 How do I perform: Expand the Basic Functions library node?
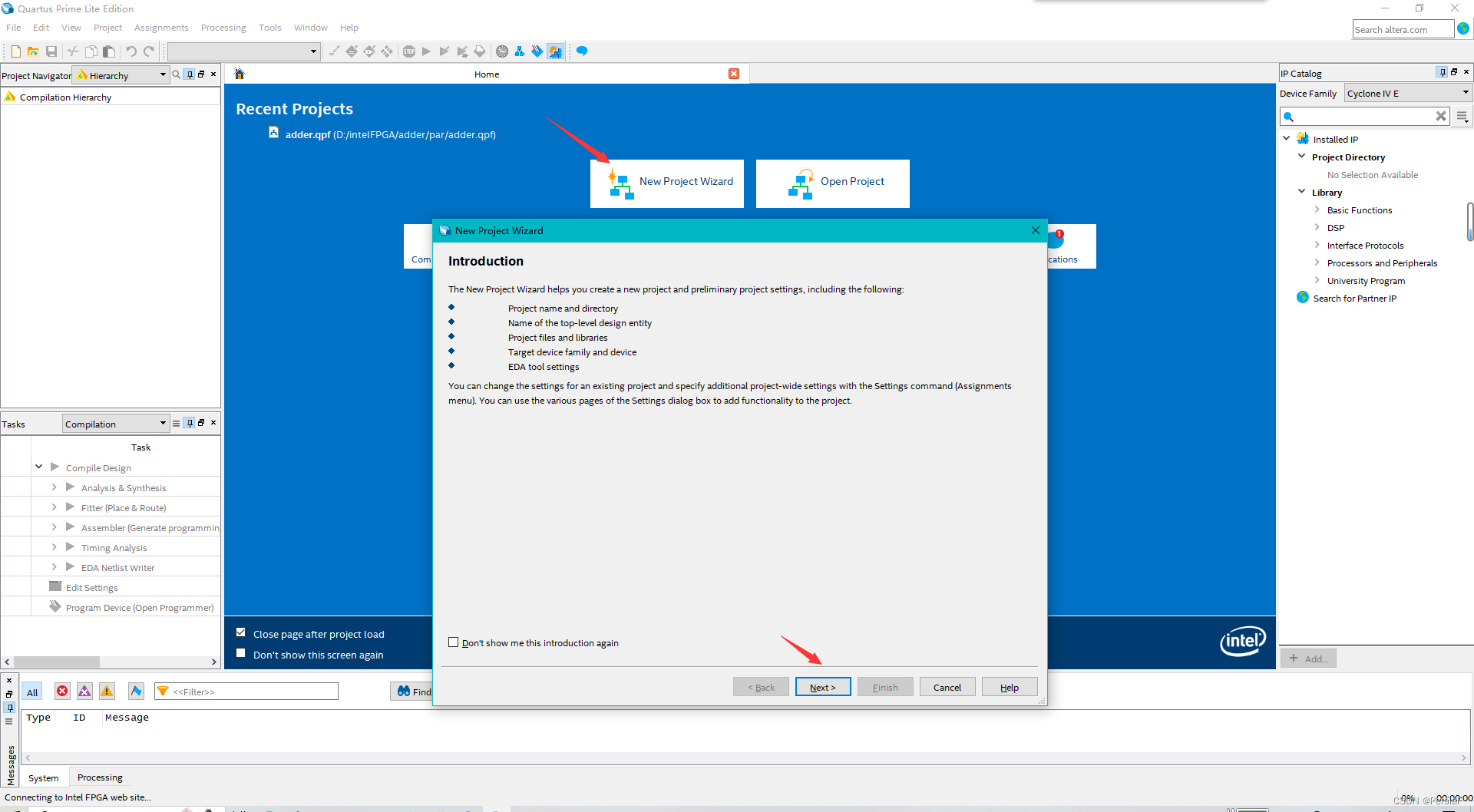1317,210
